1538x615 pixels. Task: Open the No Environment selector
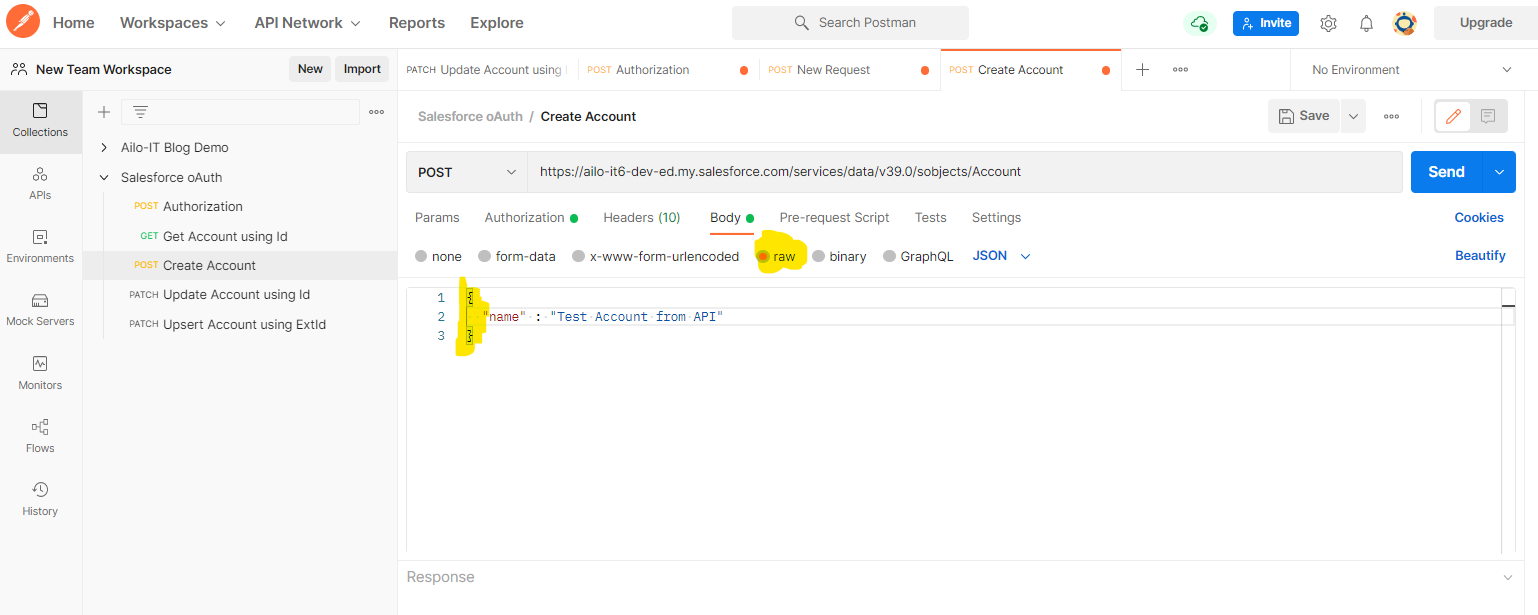pyautogui.click(x=1413, y=69)
